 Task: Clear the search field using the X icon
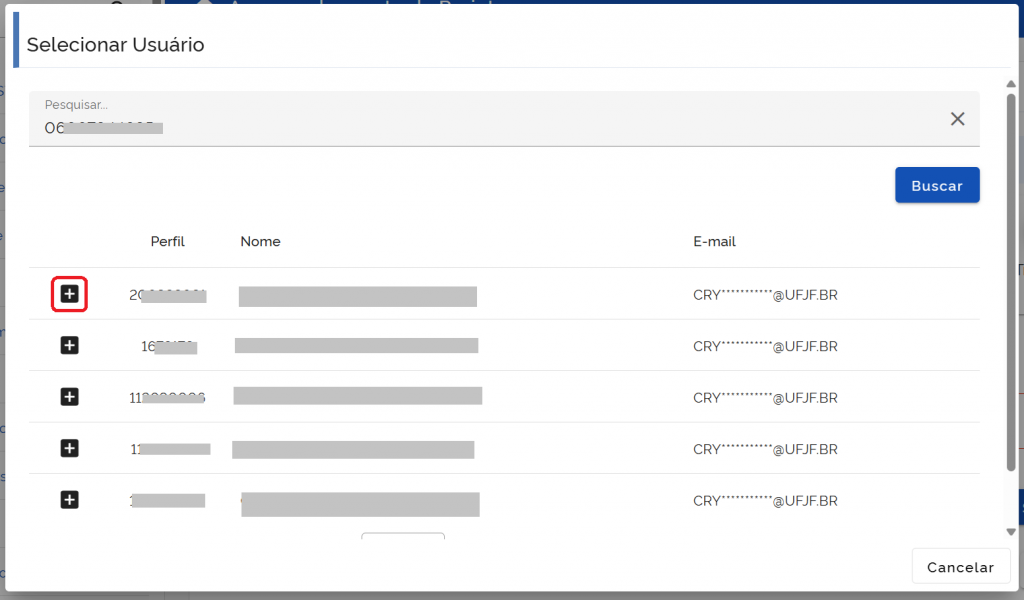tap(957, 118)
